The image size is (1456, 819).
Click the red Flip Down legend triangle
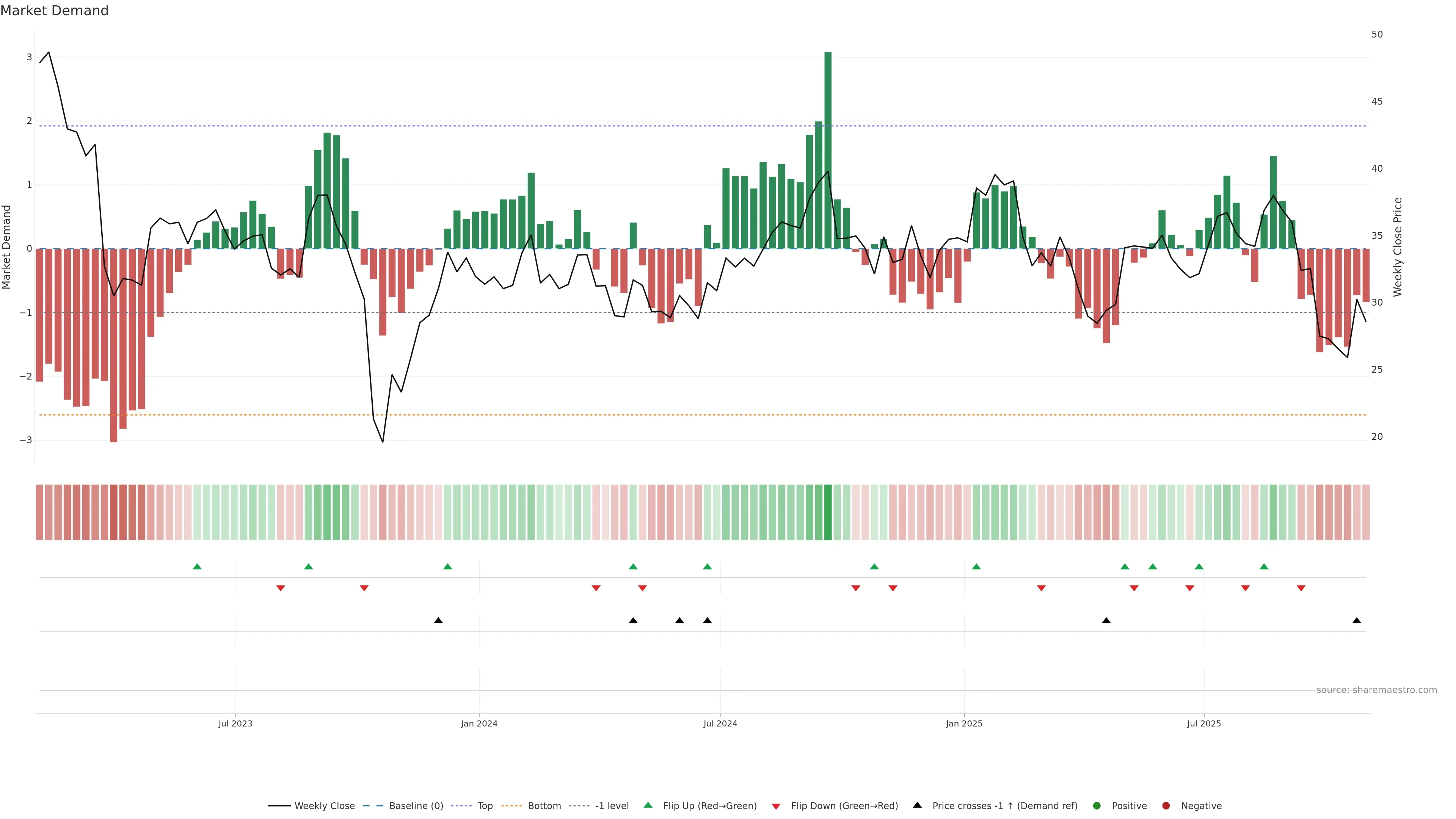click(776, 806)
